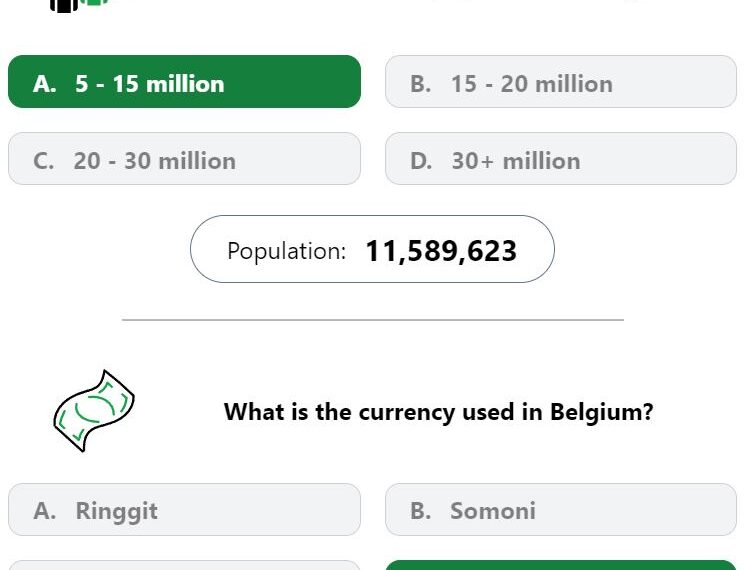Screen dimensions: 744x570
Task: Click the banknote currency icon
Action: 94,411
